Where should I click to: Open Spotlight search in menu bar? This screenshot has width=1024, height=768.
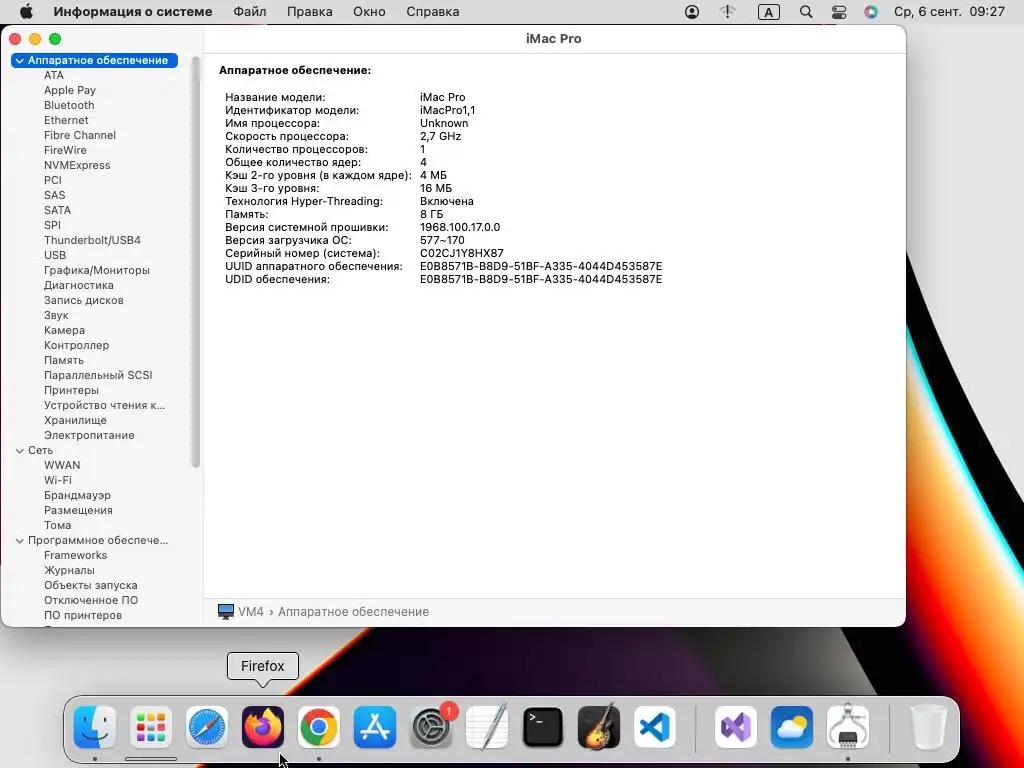point(806,12)
